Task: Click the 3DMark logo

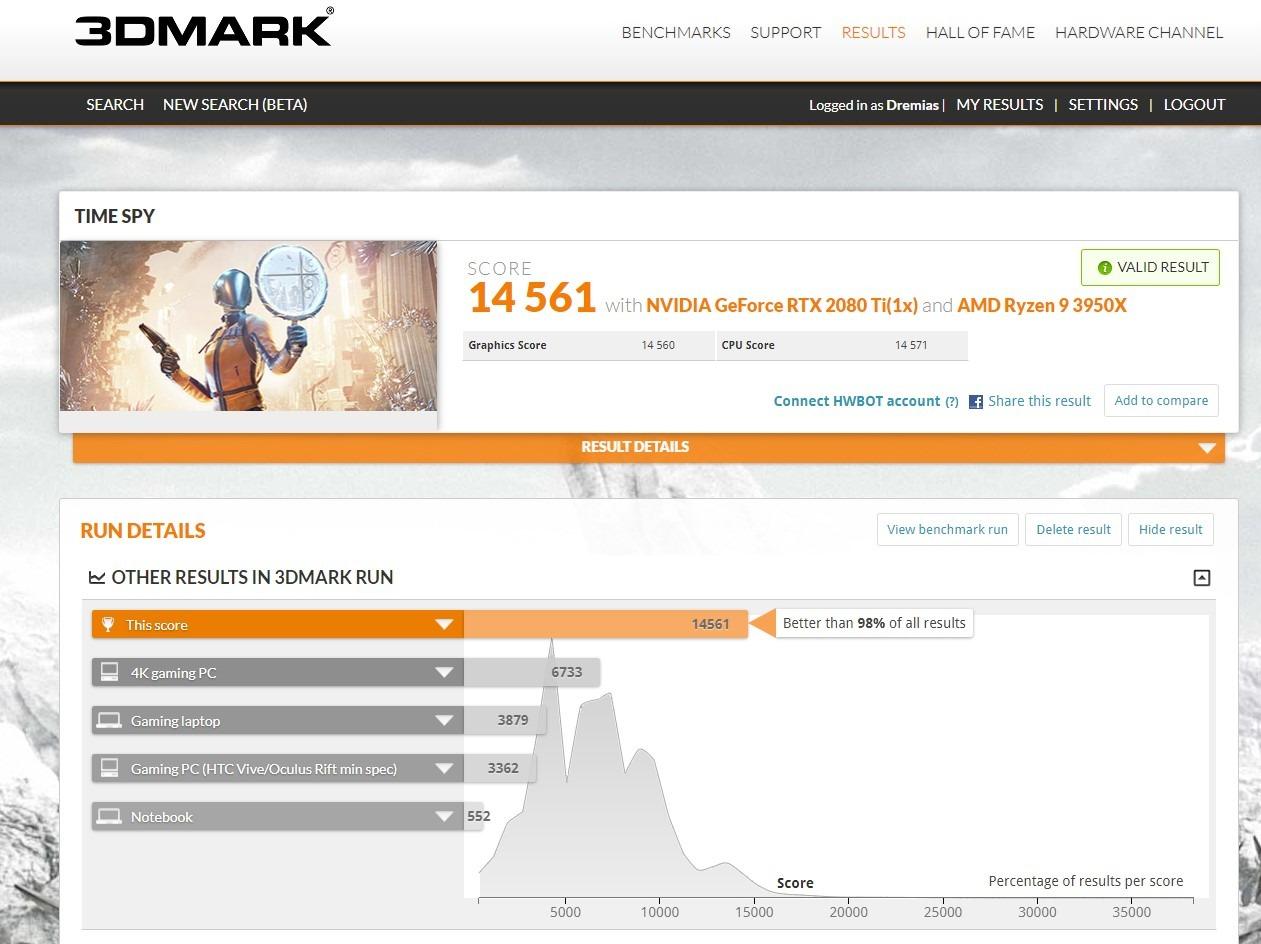Action: pos(204,28)
